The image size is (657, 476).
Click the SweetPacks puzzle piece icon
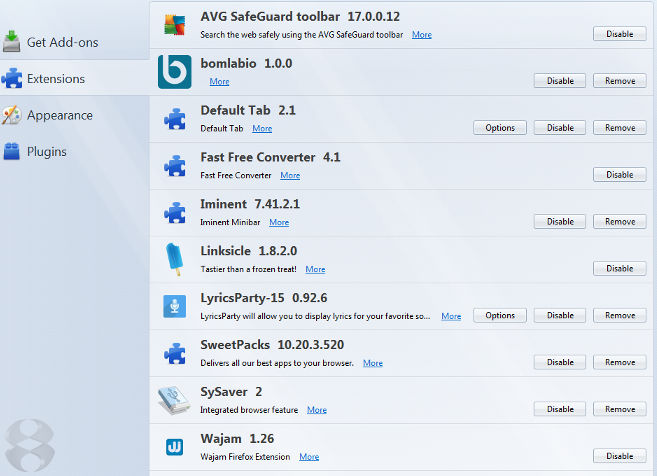(175, 354)
